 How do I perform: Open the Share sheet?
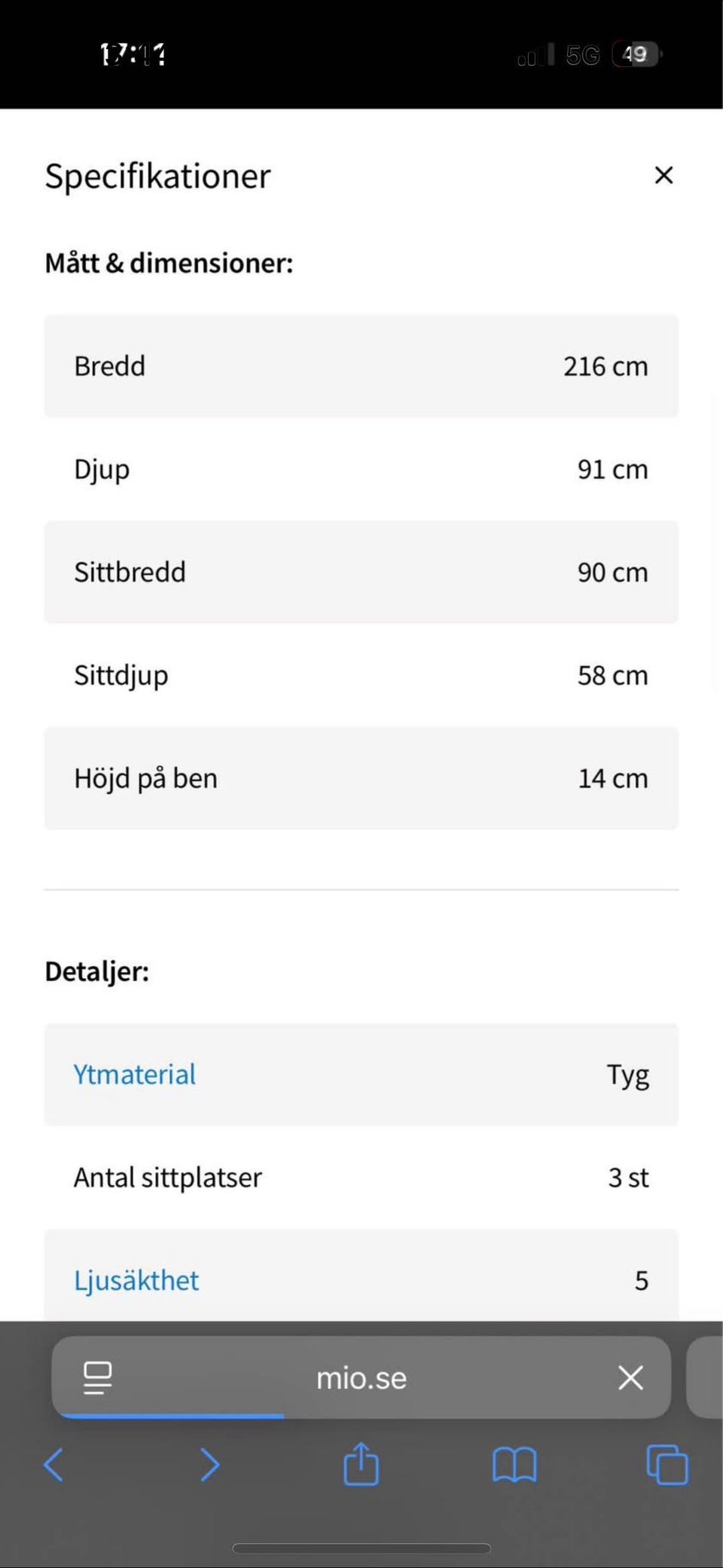361,1464
